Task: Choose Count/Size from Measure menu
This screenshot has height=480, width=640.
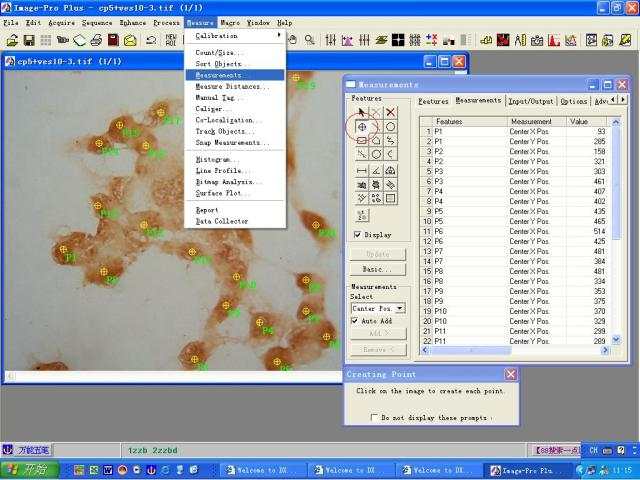Action: coord(217,52)
